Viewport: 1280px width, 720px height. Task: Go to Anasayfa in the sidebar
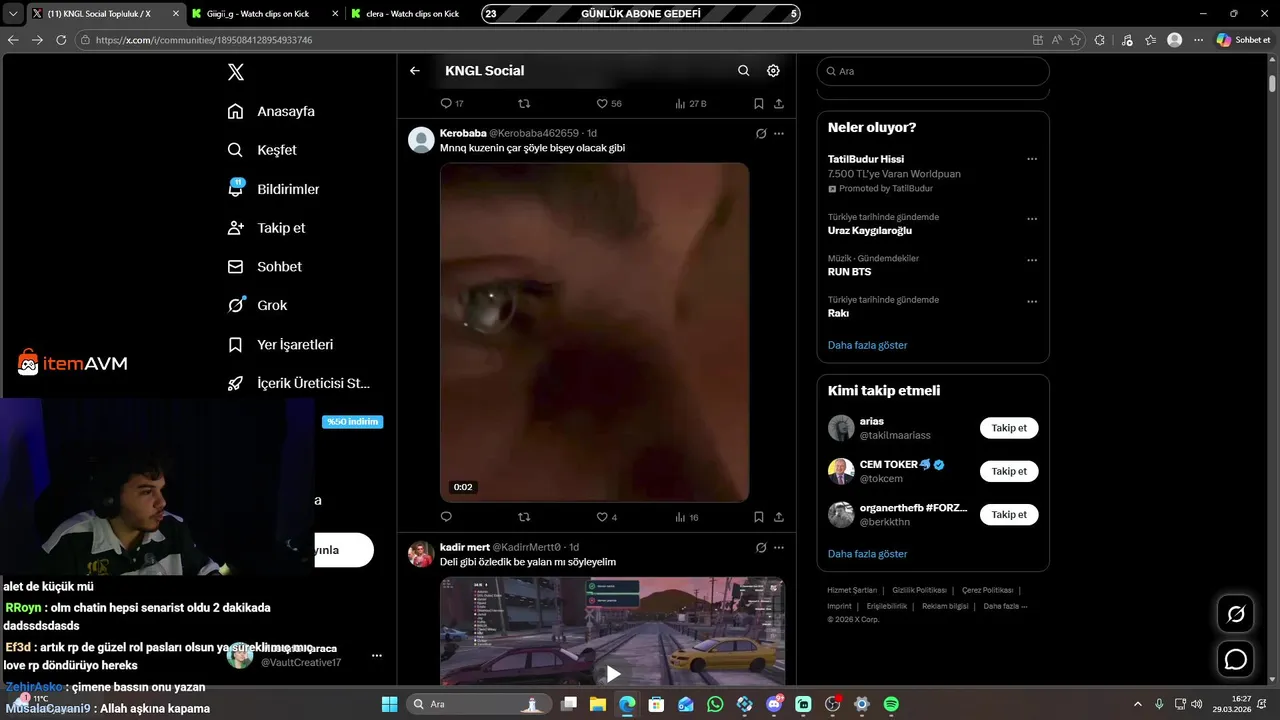point(271,111)
